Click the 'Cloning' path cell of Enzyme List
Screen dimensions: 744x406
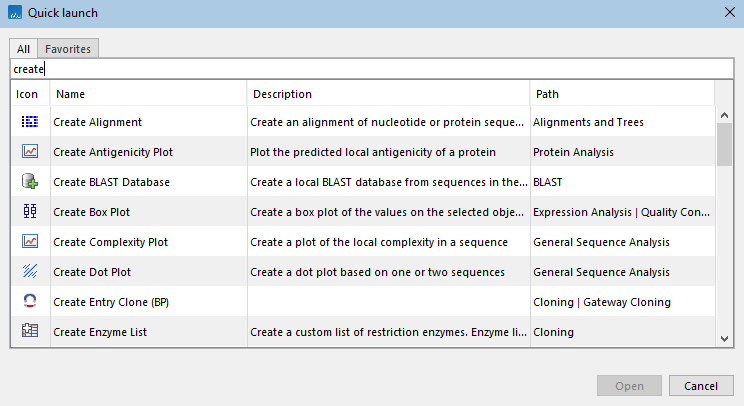point(623,332)
